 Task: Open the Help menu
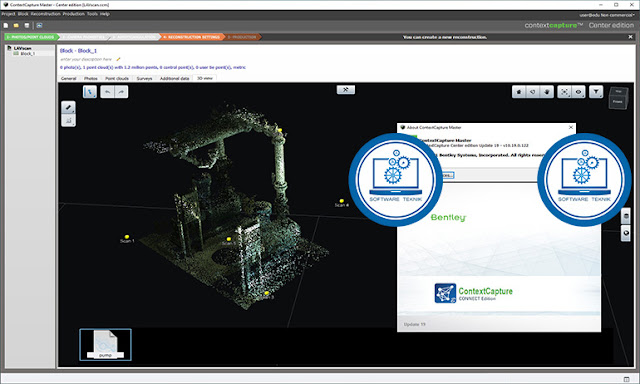pyautogui.click(x=105, y=14)
